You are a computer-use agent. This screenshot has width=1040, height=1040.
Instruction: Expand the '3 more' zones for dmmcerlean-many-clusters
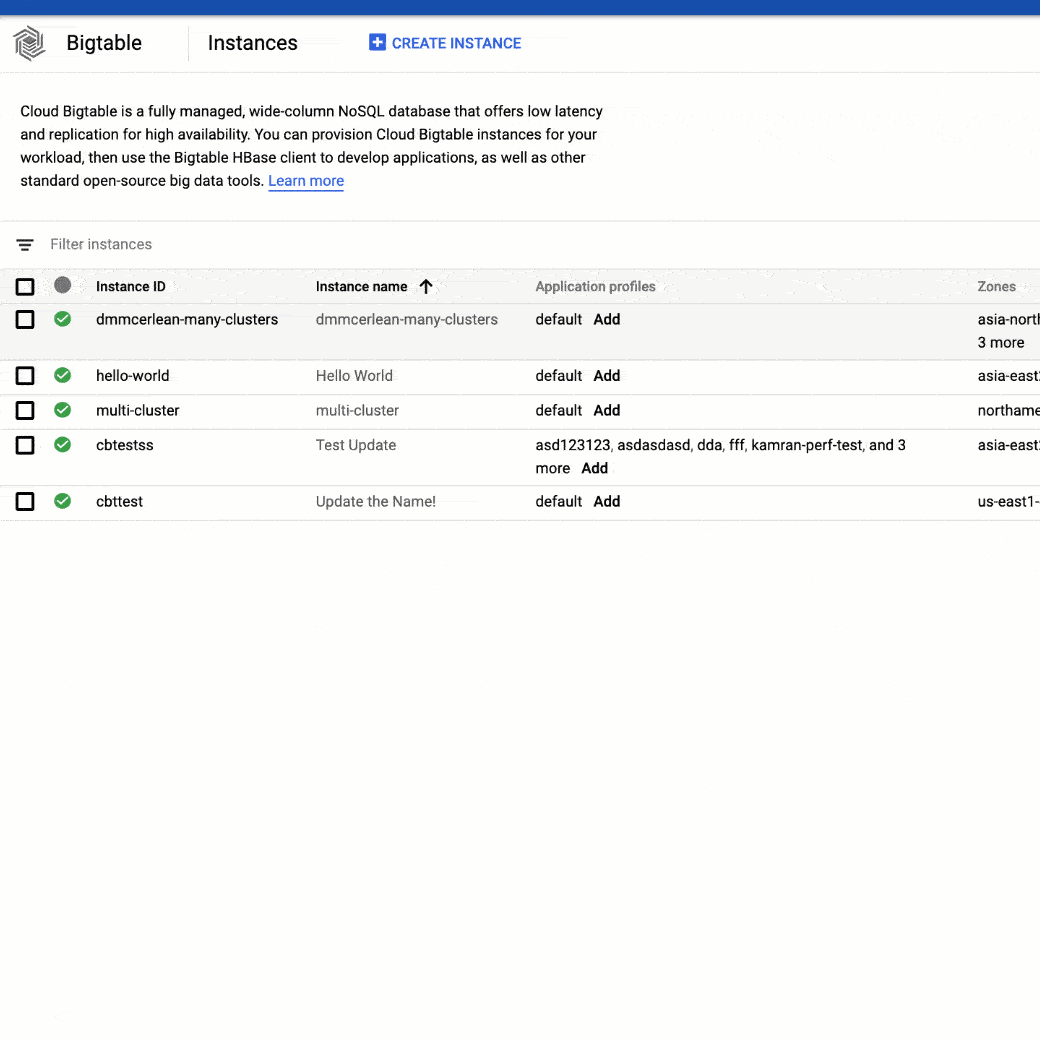click(x=1001, y=343)
